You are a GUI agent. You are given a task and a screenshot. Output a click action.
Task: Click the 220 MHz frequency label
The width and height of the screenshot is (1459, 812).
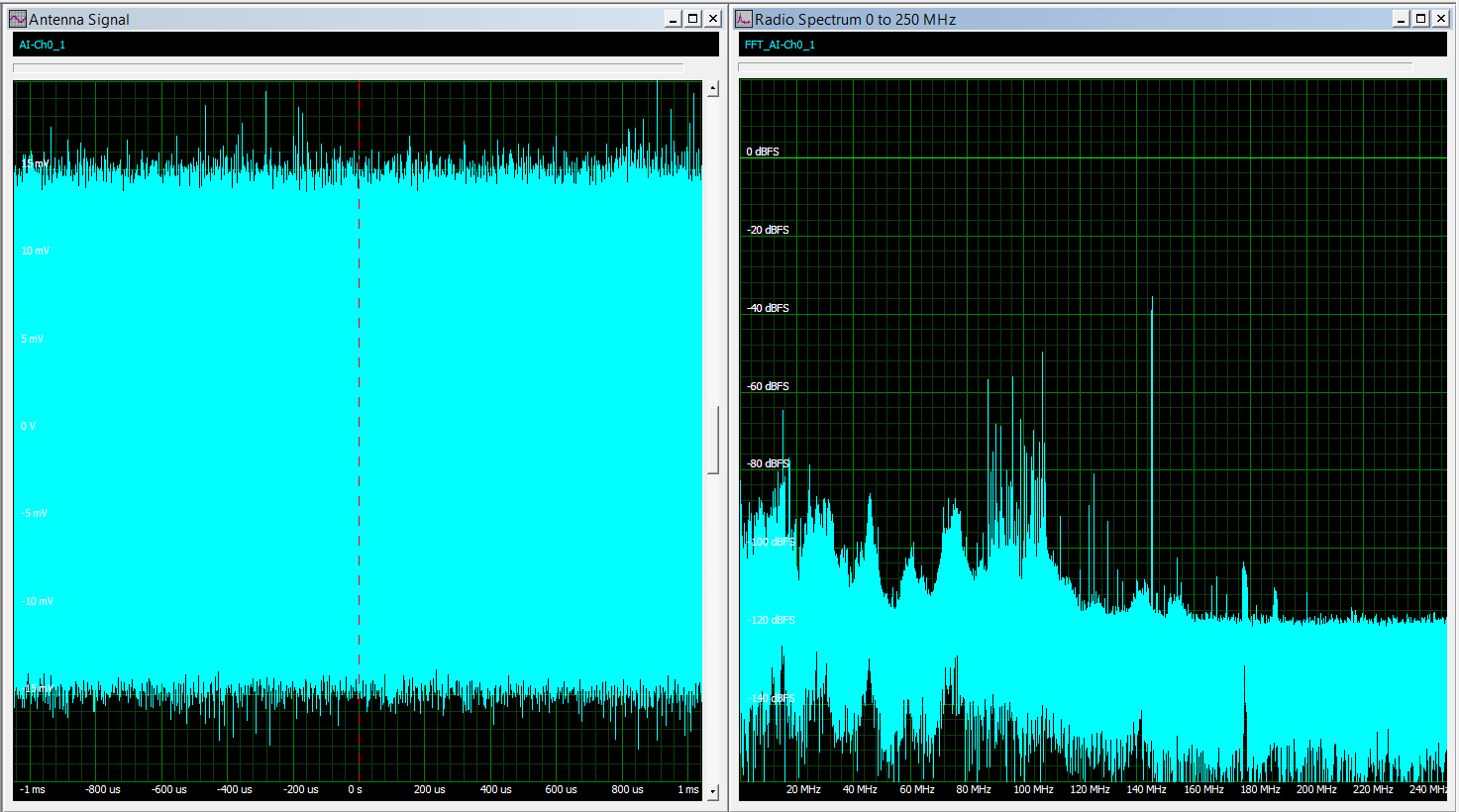point(1373,789)
